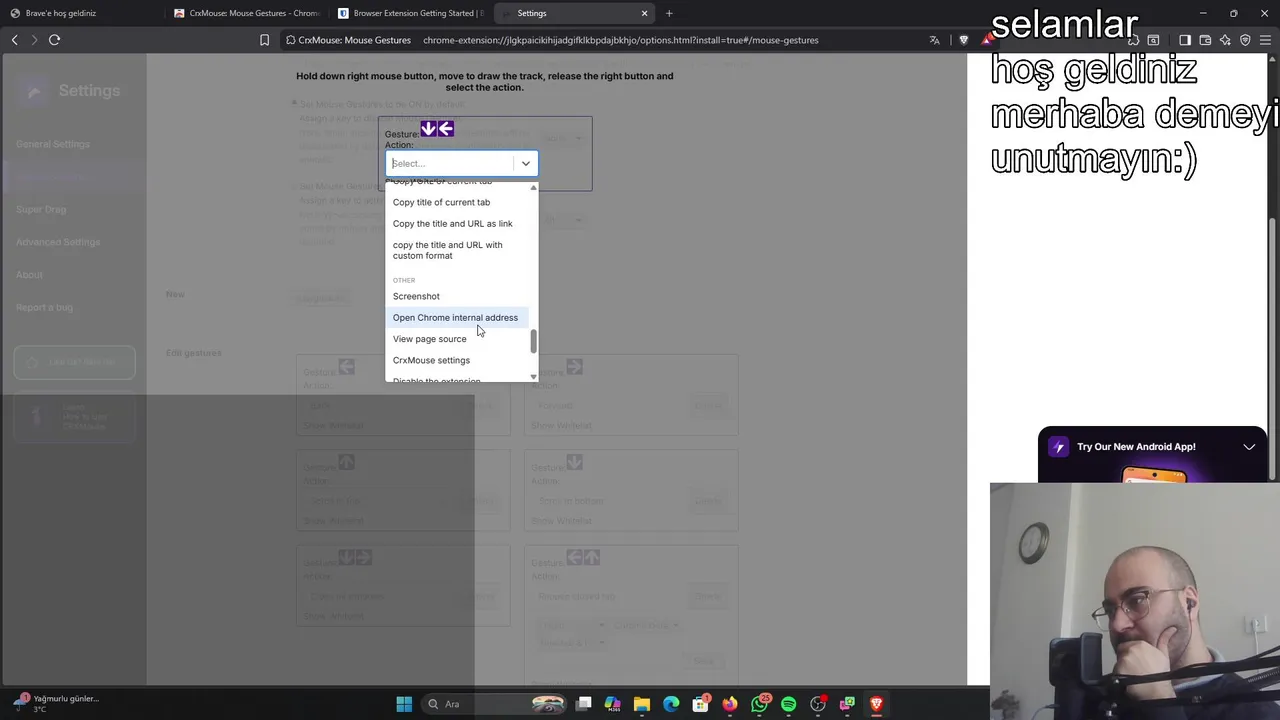The height and width of the screenshot is (720, 1280).
Task: Launch Microsoft 365 from taskbar
Action: tap(613, 704)
